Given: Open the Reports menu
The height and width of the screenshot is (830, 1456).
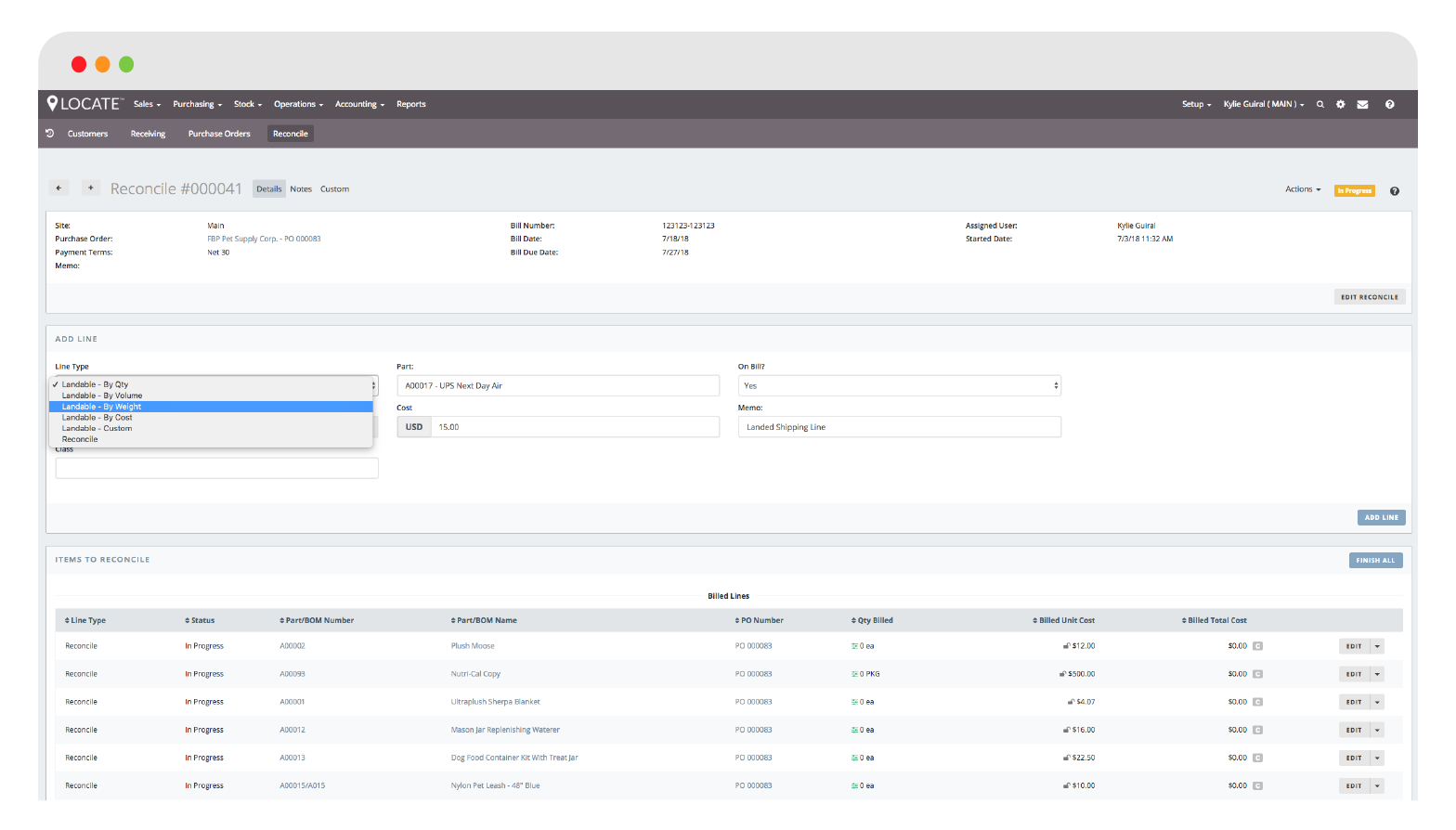Looking at the screenshot, I should tap(410, 104).
